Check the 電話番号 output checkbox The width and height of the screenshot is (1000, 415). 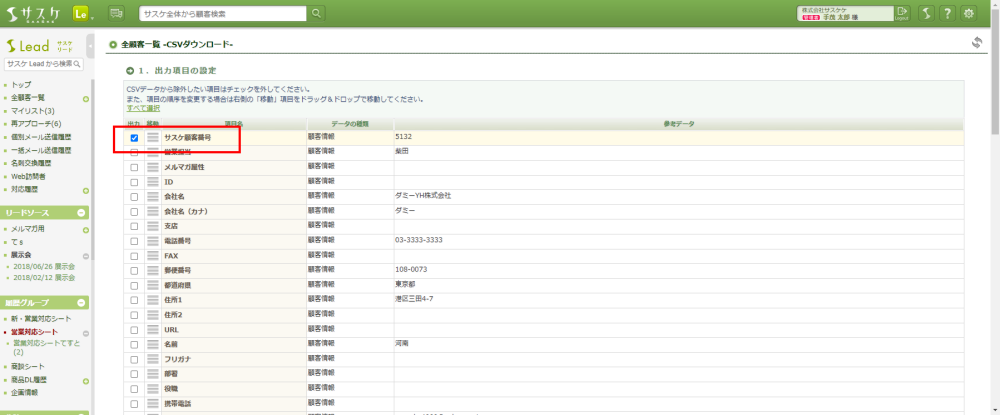coord(134,241)
